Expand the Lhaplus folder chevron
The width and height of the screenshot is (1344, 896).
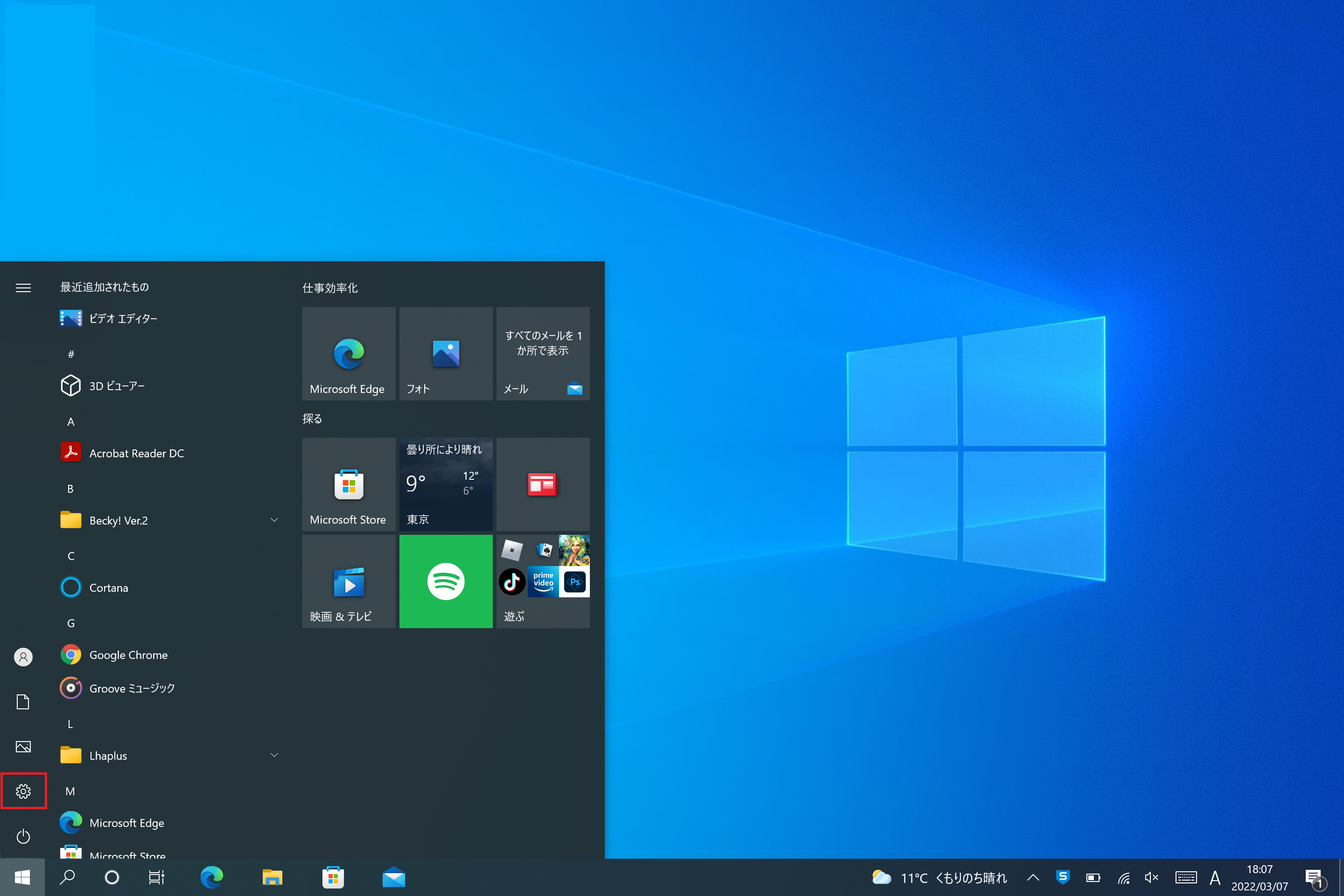click(274, 756)
